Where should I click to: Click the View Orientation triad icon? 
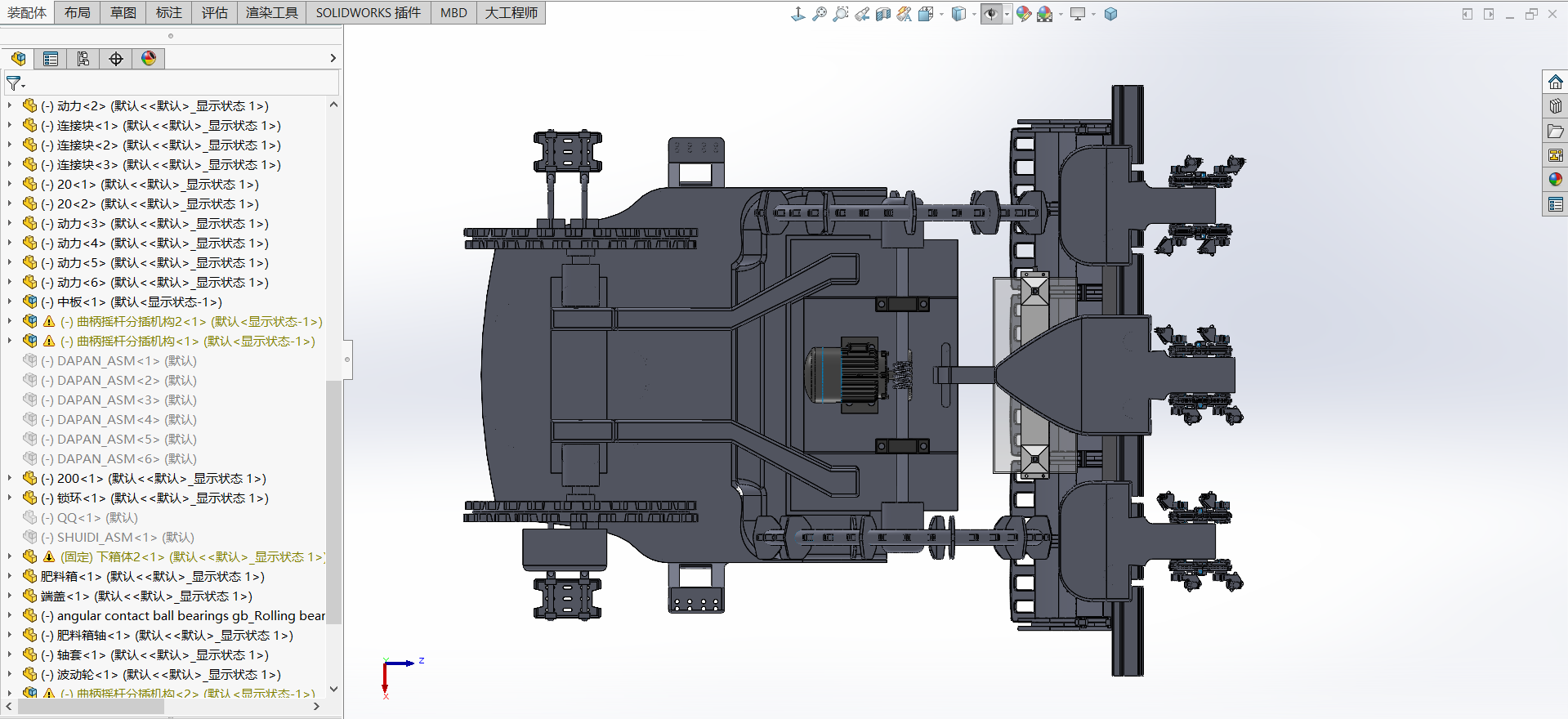(798, 14)
